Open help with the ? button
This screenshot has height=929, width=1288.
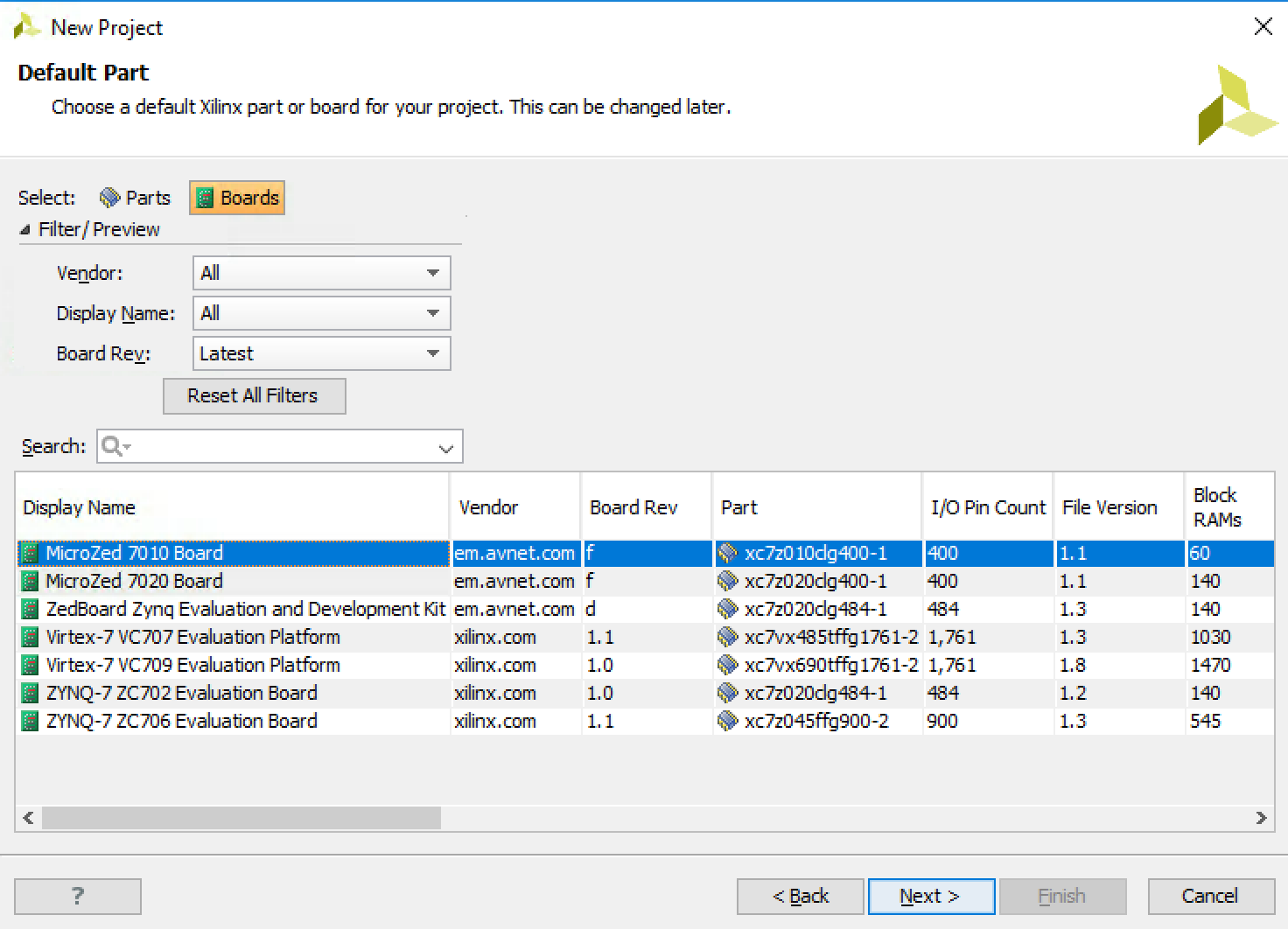(x=78, y=896)
